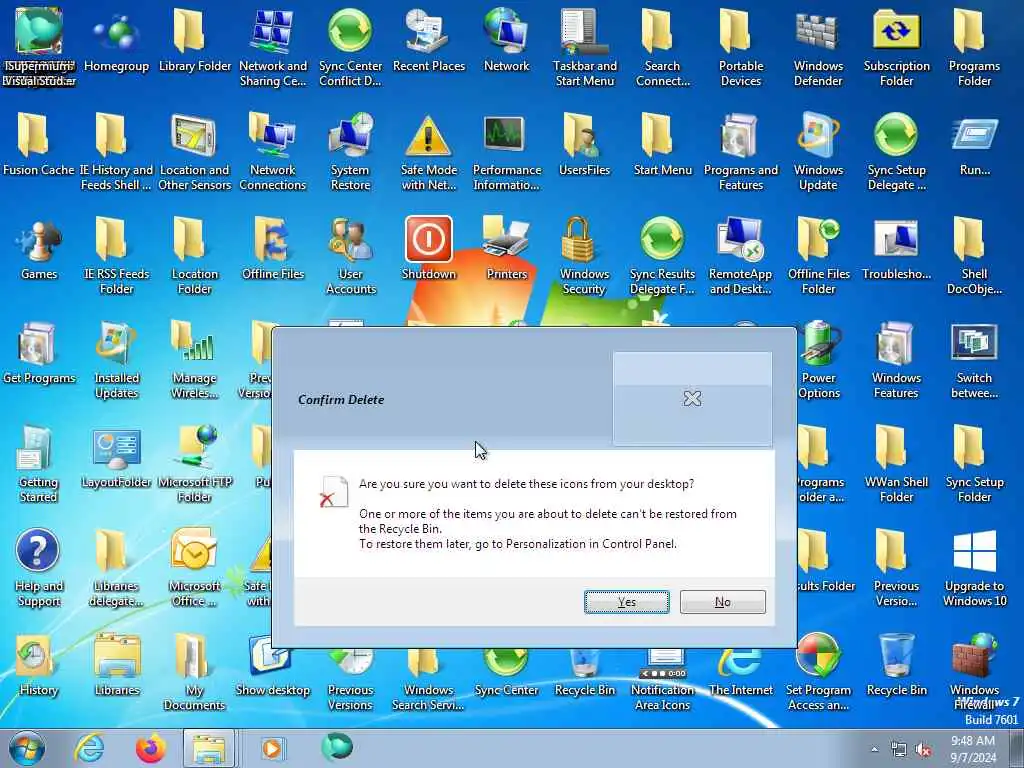Image resolution: width=1024 pixels, height=768 pixels.
Task: Select Switch between windows icon
Action: coord(974,360)
